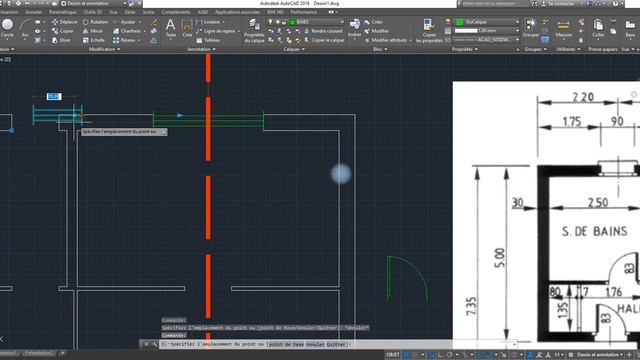The image size is (640, 360).
Task: Expand the Linéaire dimension dropdown
Action: pyautogui.click(x=223, y=22)
